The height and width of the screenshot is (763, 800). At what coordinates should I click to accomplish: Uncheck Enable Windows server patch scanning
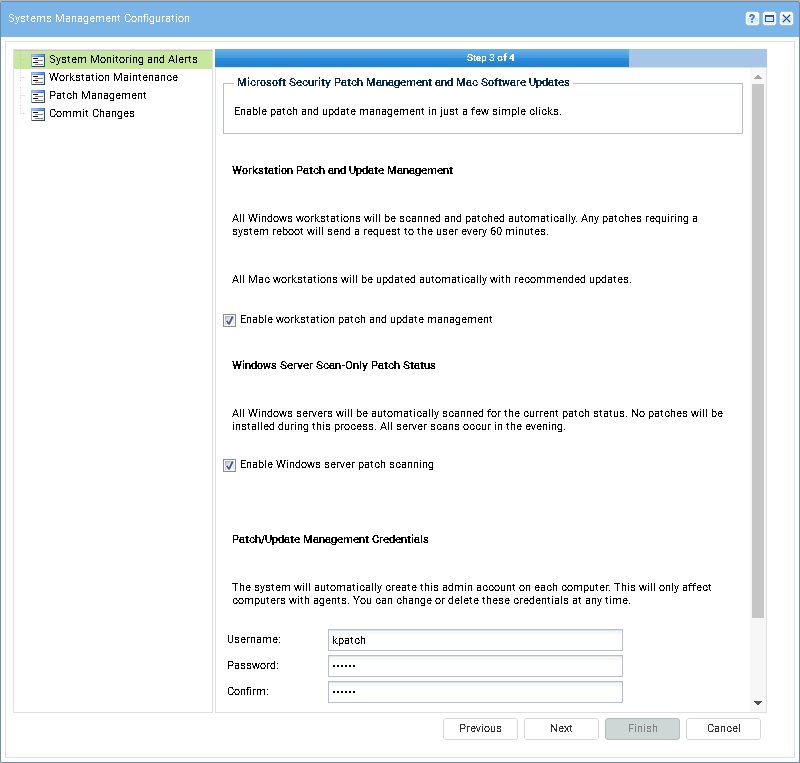(230, 465)
